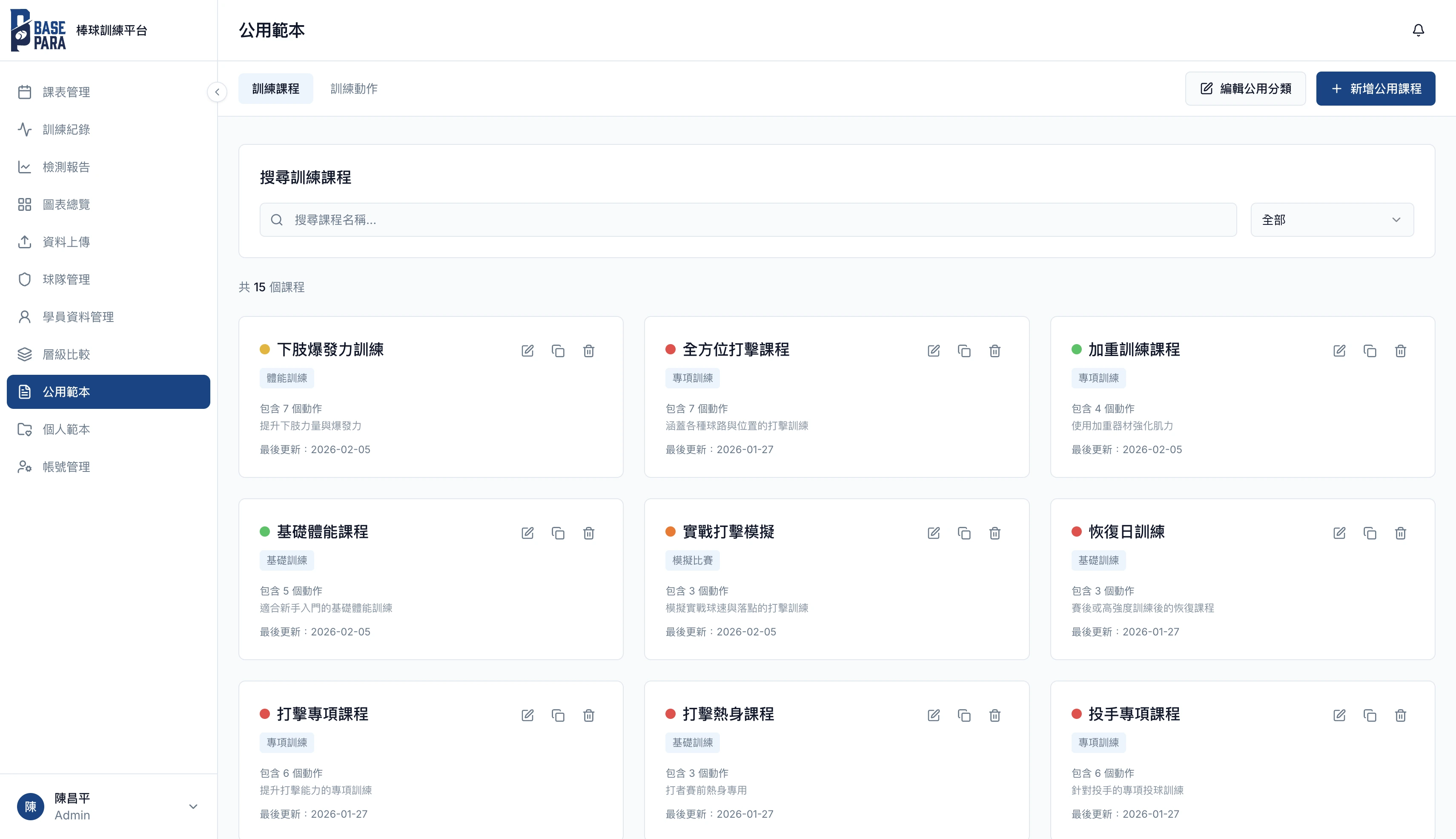Edit the 實戰打擊模擬 course
Image resolution: width=1456 pixels, height=839 pixels.
(934, 532)
